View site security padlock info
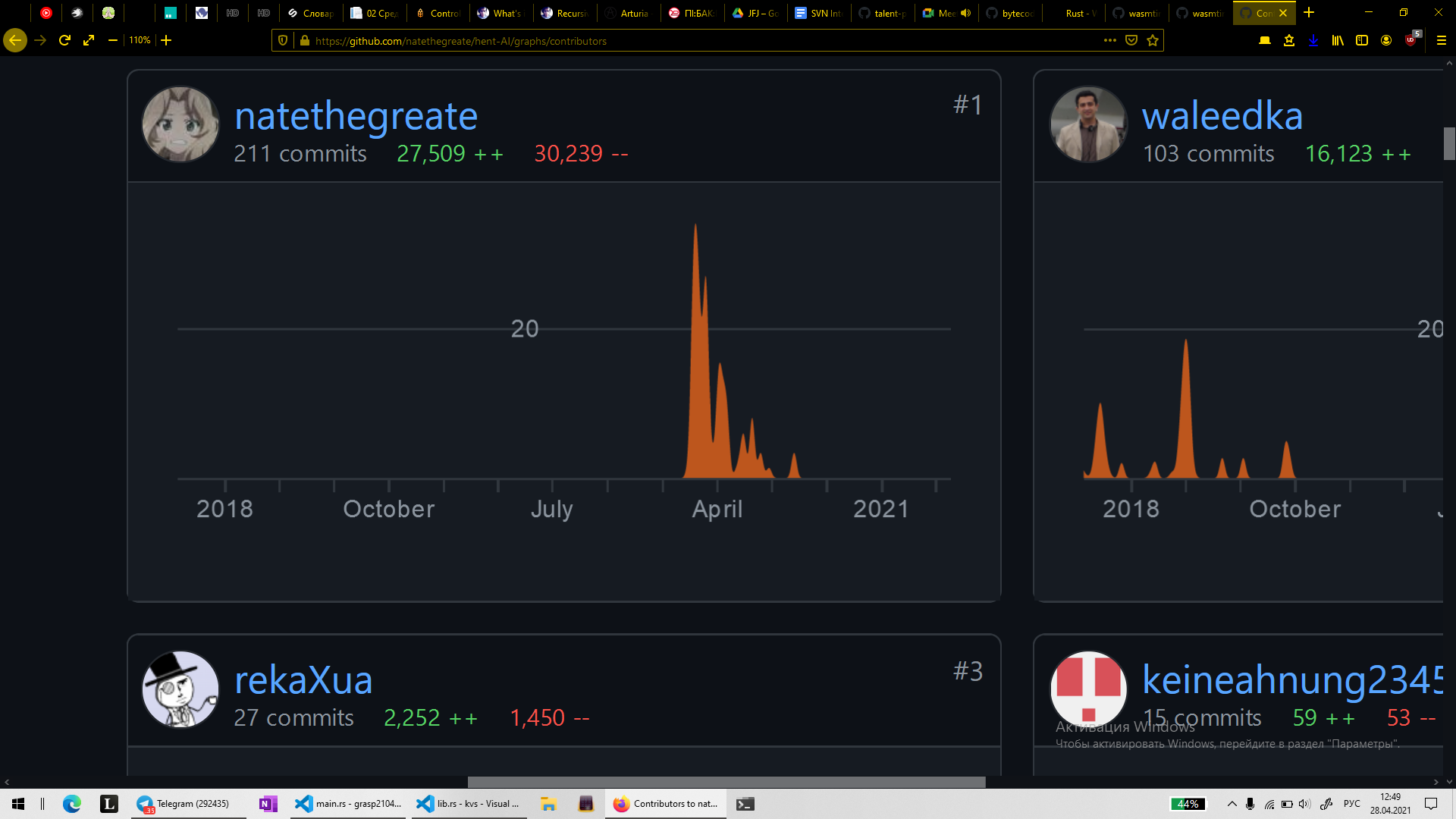Viewport: 1456px width, 819px height. point(305,41)
